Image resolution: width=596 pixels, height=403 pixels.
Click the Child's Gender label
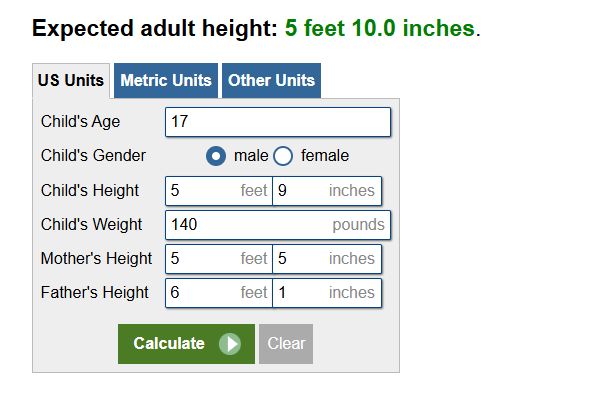click(93, 155)
